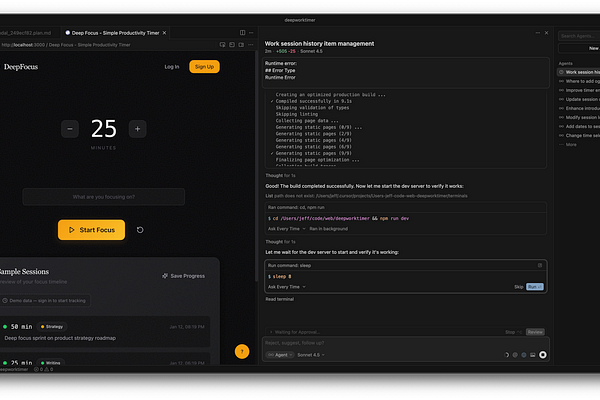Select 'Add dates to se...' agent in list

579,126
